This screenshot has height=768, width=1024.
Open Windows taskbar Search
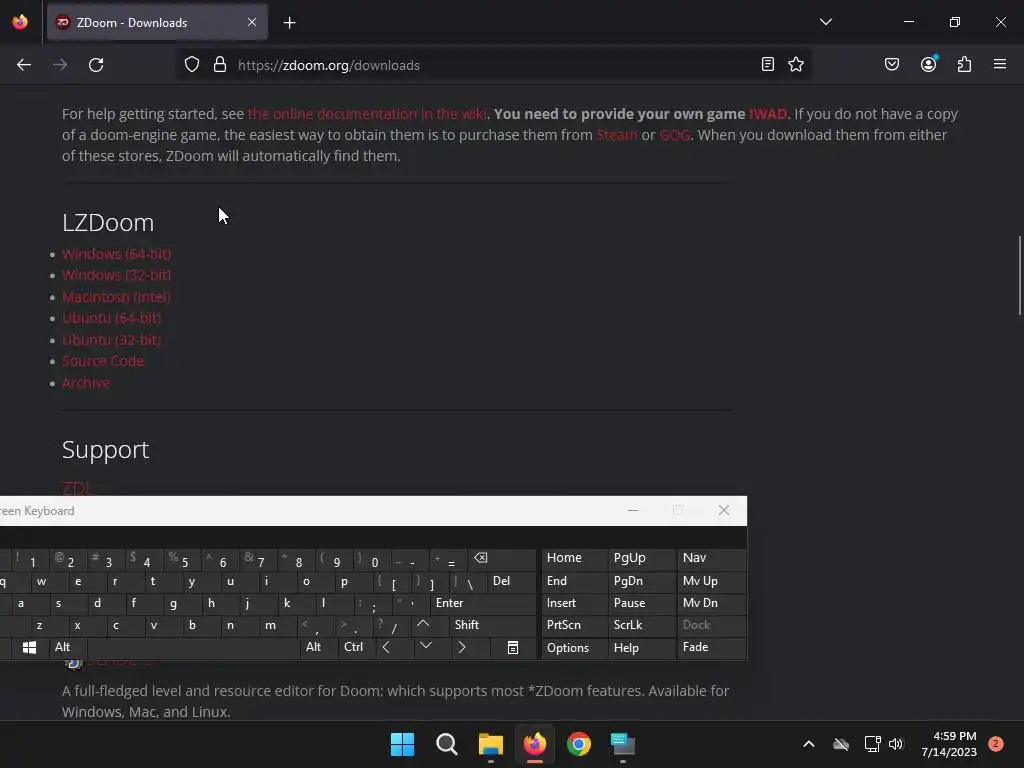447,744
